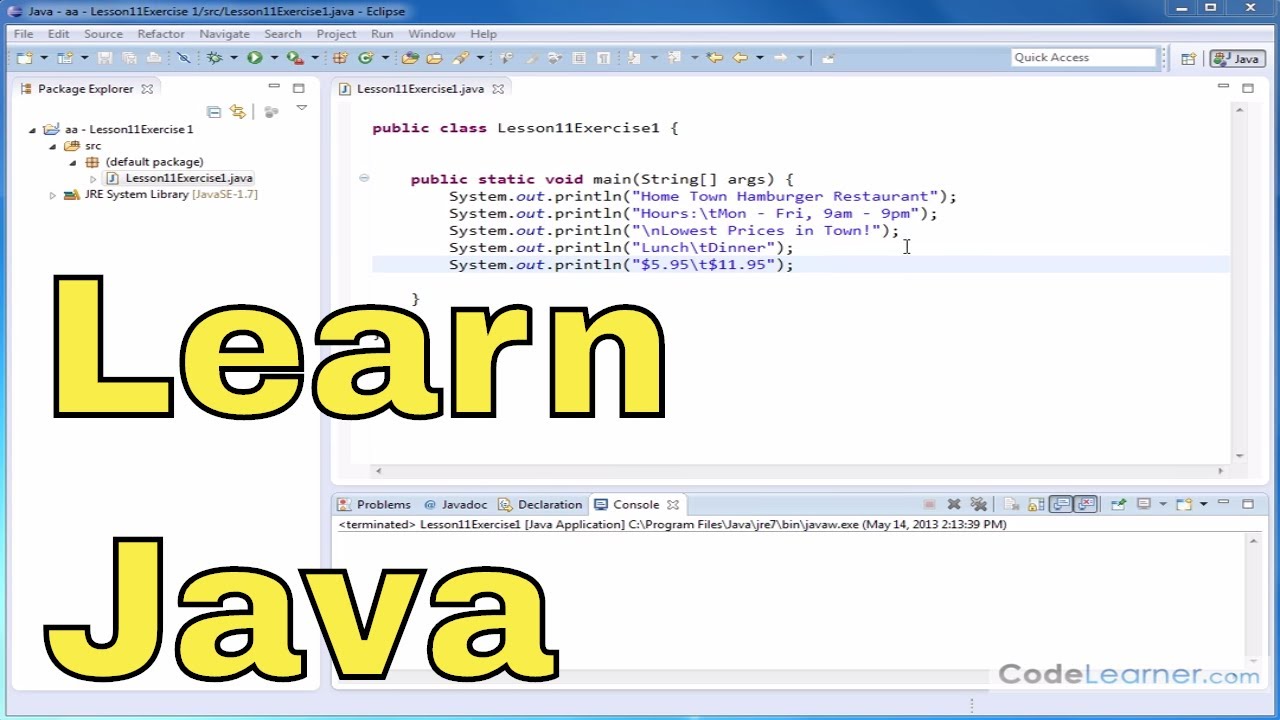Open Package Explorer view menu triangle
Screen dimensions: 1280x720
tap(301, 108)
